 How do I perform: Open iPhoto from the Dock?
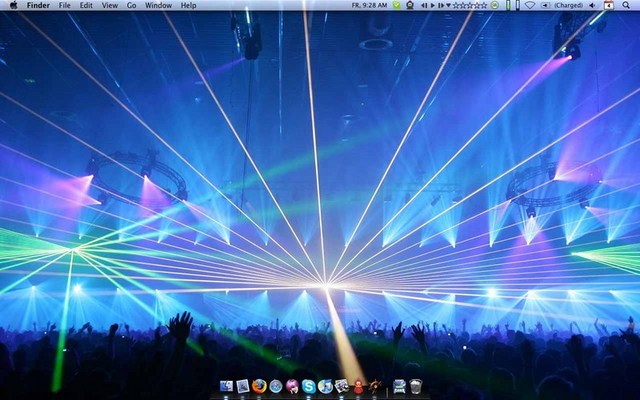(342, 386)
